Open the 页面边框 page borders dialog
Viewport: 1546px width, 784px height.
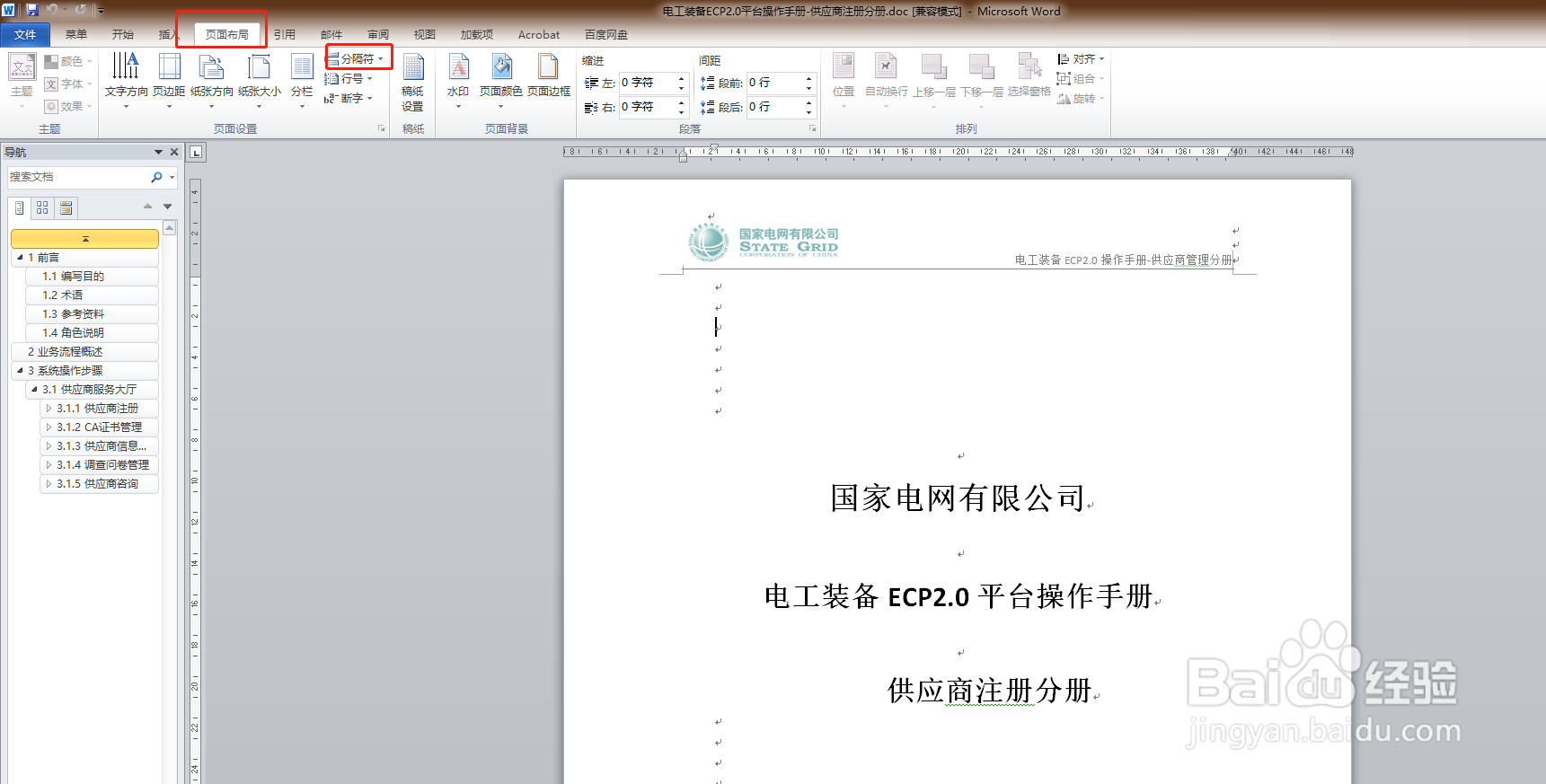[x=549, y=76]
